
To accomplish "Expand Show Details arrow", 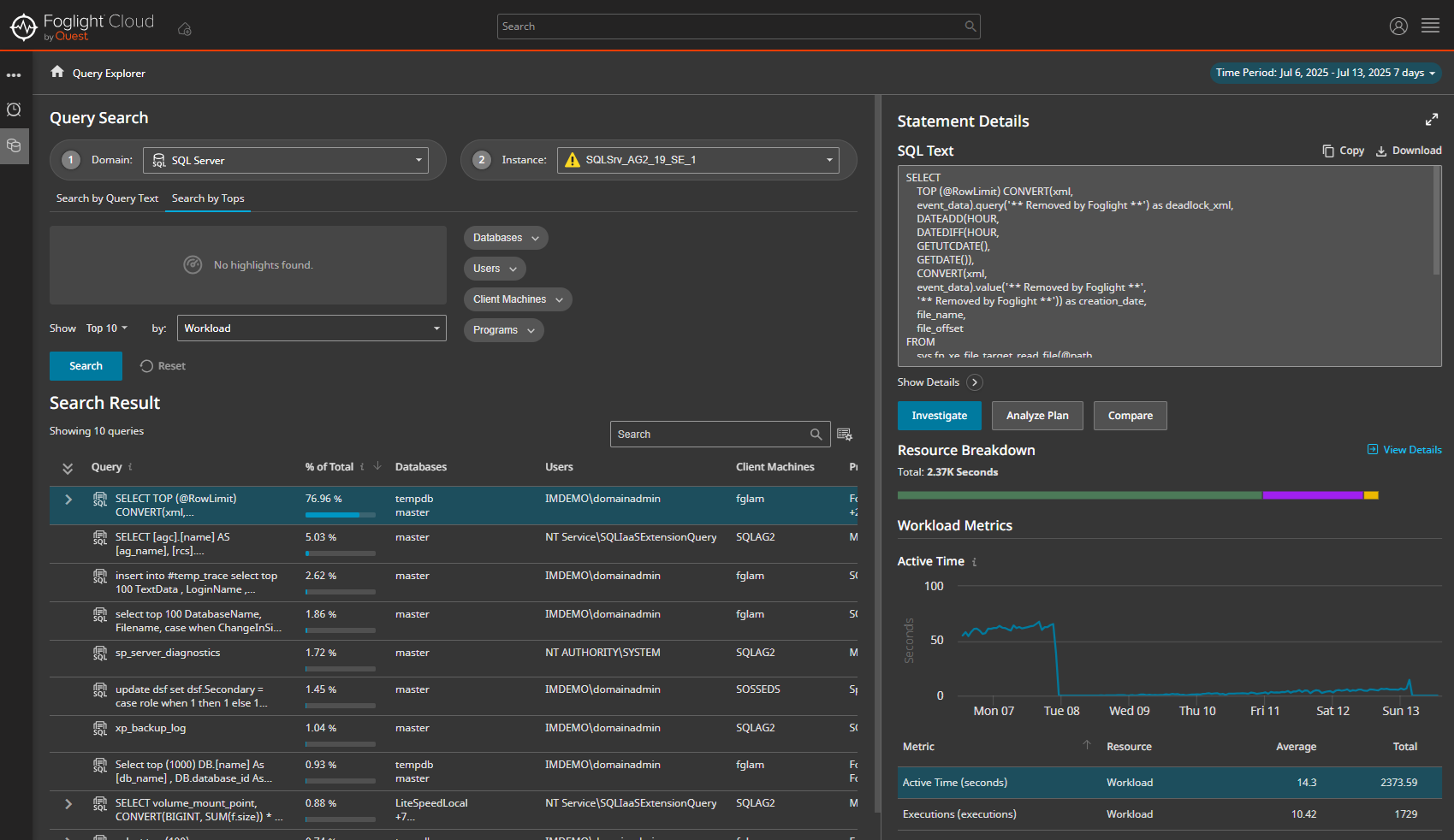I will (975, 382).
